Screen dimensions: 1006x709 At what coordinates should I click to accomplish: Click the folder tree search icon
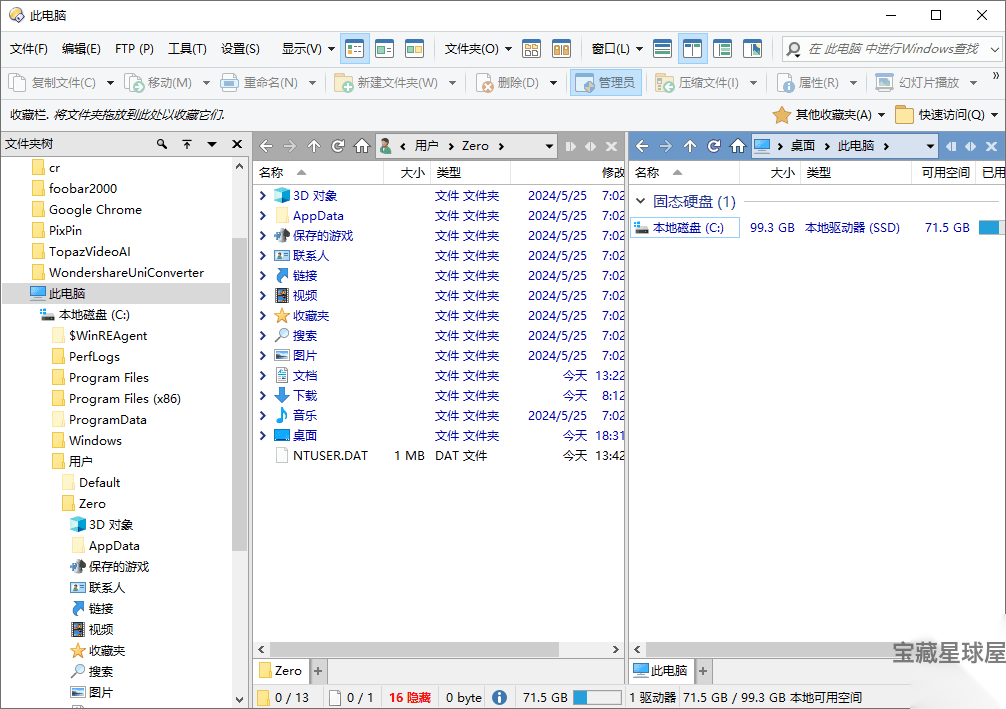pos(162,144)
